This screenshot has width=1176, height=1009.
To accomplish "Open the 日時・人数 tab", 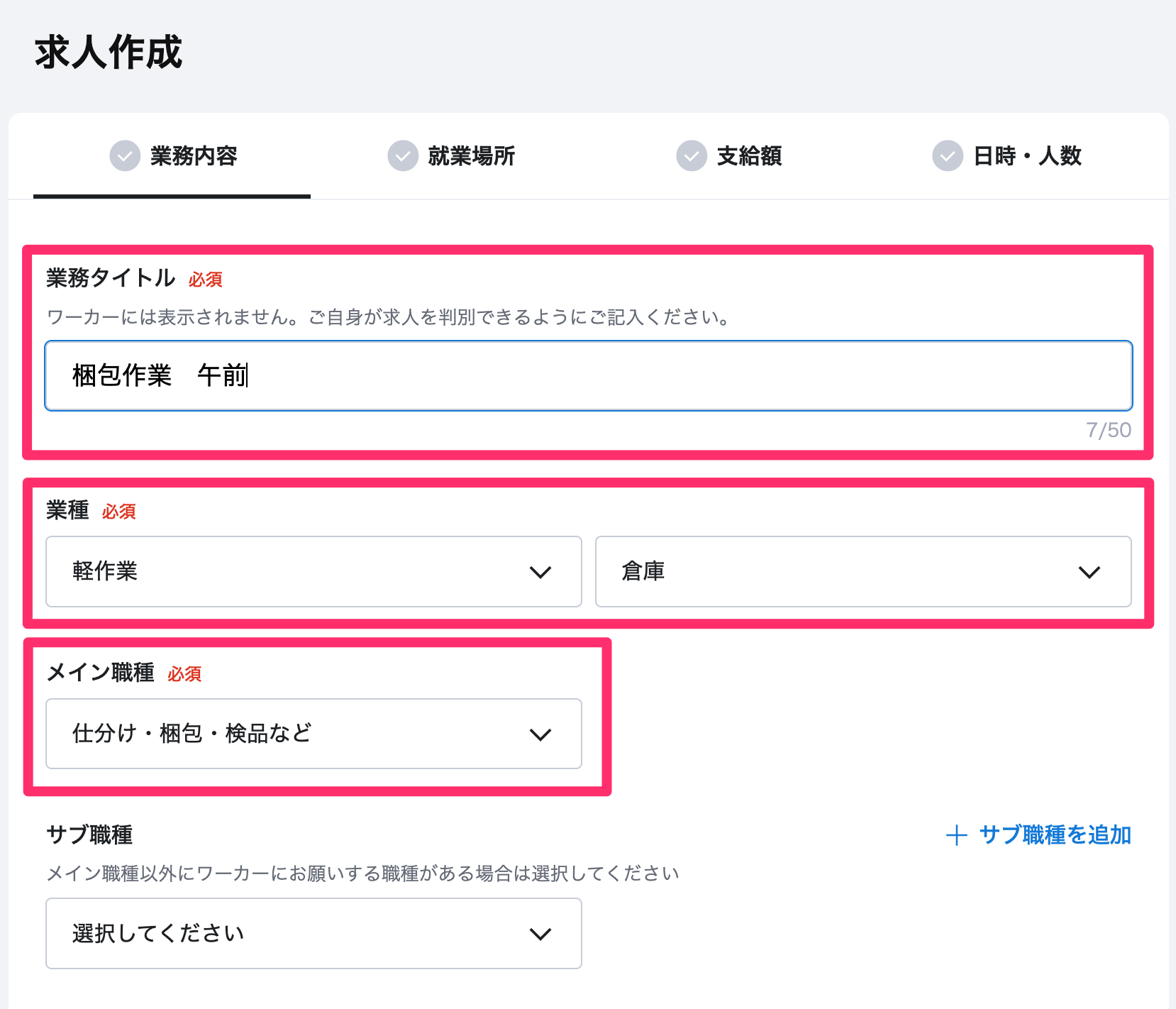I will tap(1026, 156).
